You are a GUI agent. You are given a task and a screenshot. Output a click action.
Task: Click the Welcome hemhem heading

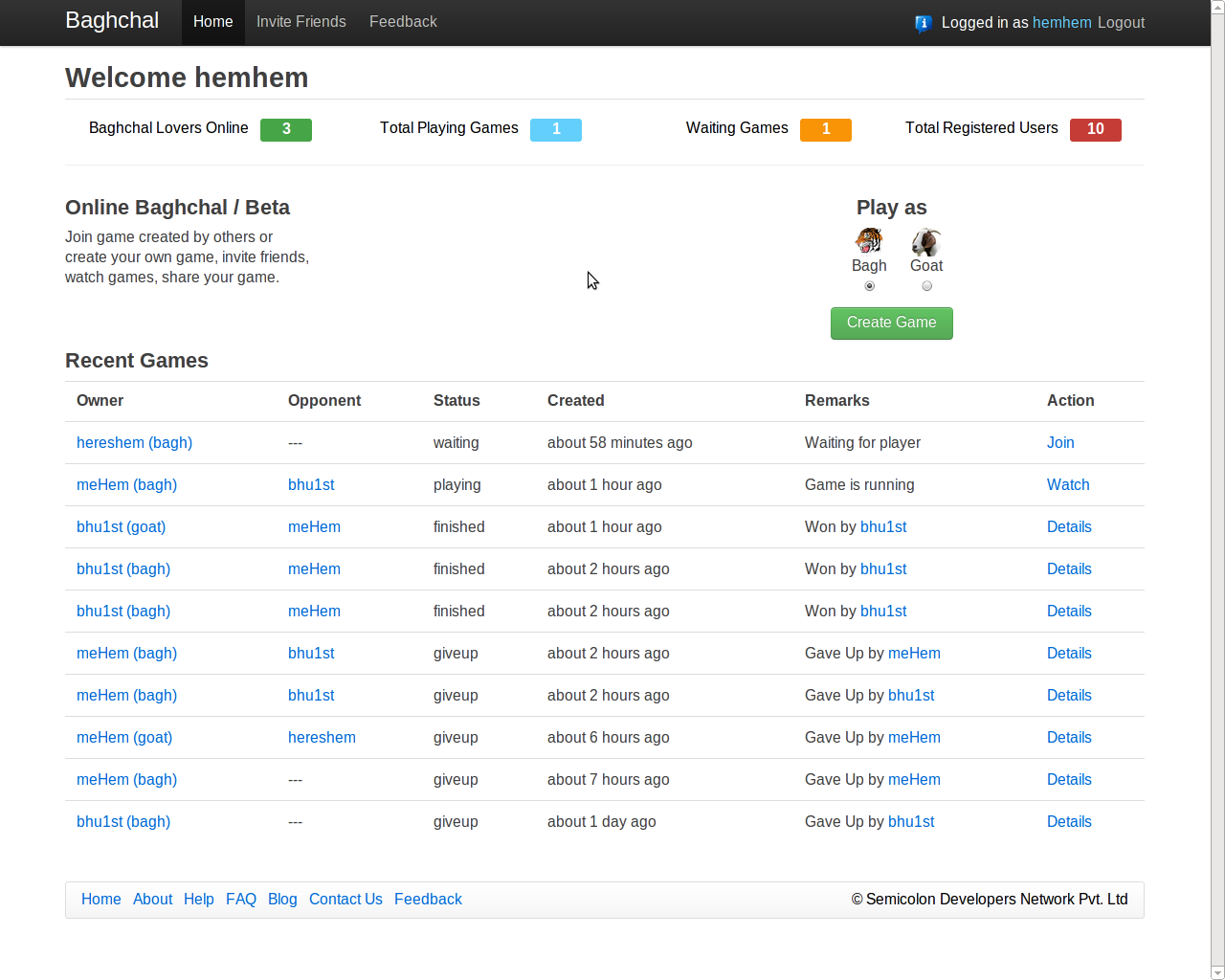point(187,78)
